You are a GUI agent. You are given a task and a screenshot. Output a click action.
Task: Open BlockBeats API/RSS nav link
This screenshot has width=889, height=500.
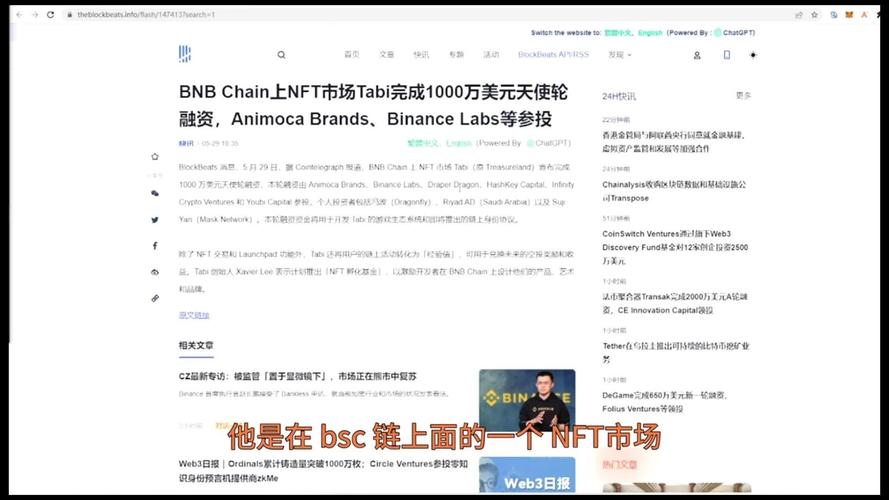click(x=553, y=54)
